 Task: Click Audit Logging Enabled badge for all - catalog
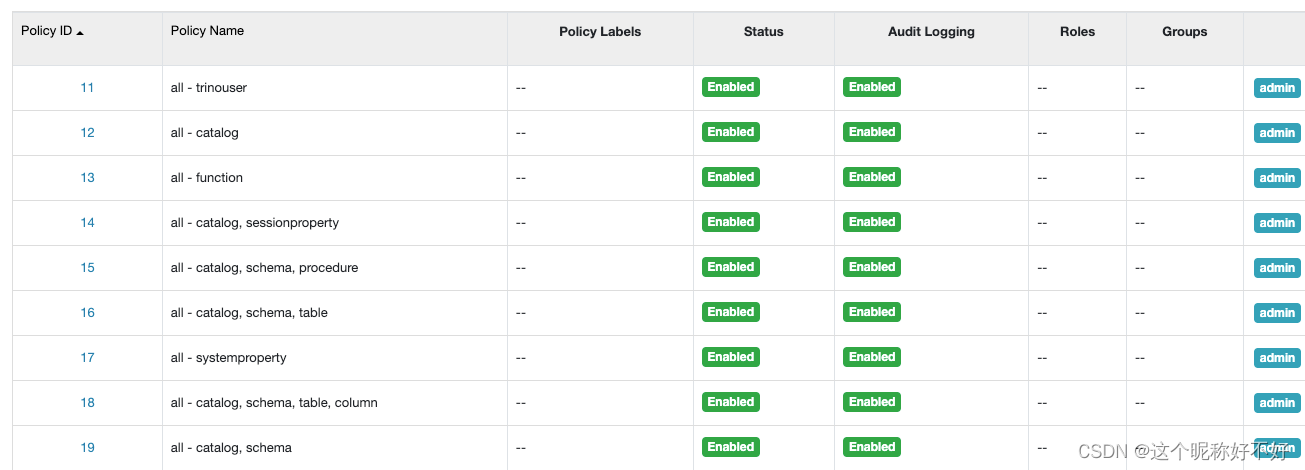click(872, 132)
